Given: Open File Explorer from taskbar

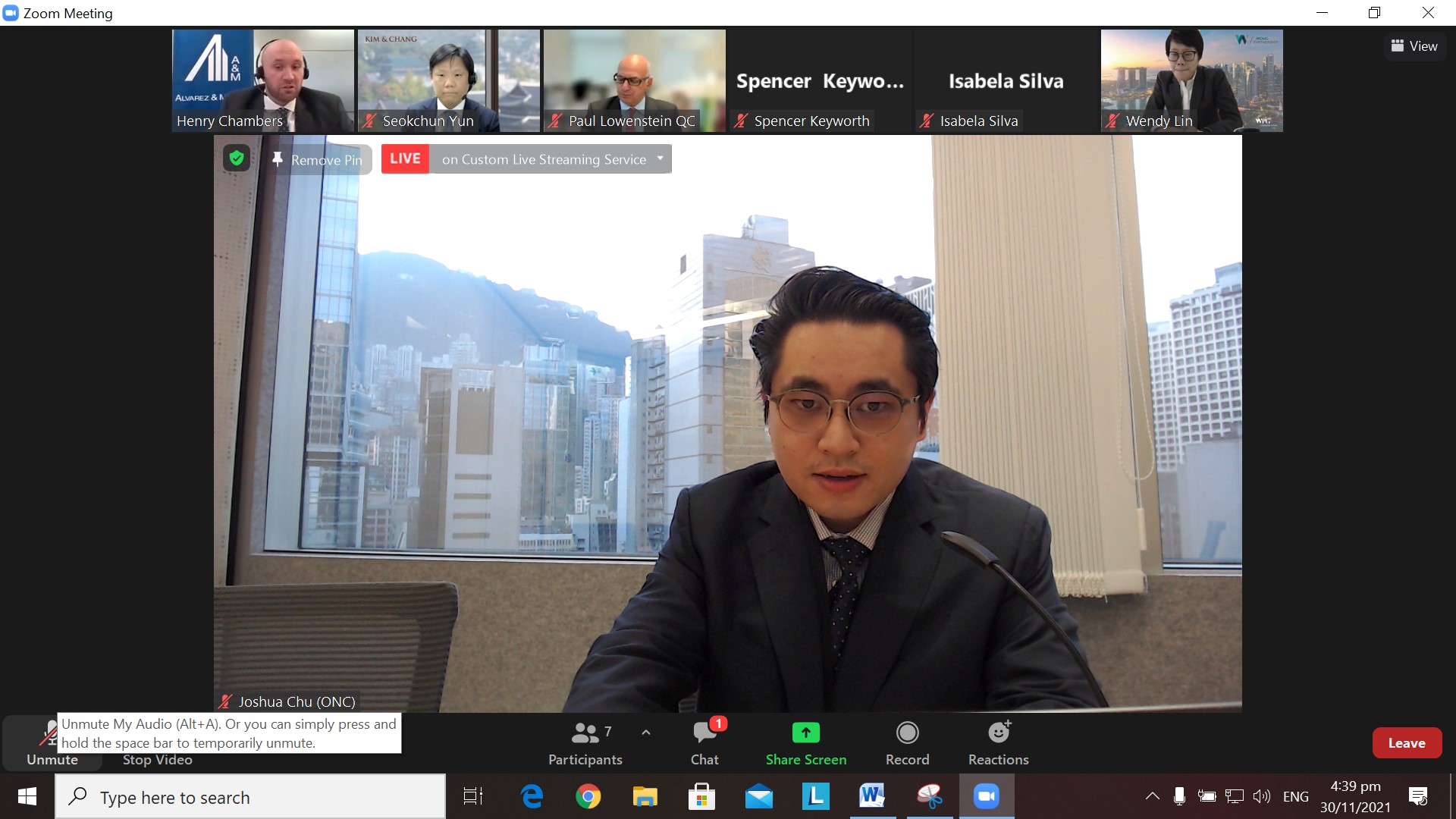Looking at the screenshot, I should (645, 796).
